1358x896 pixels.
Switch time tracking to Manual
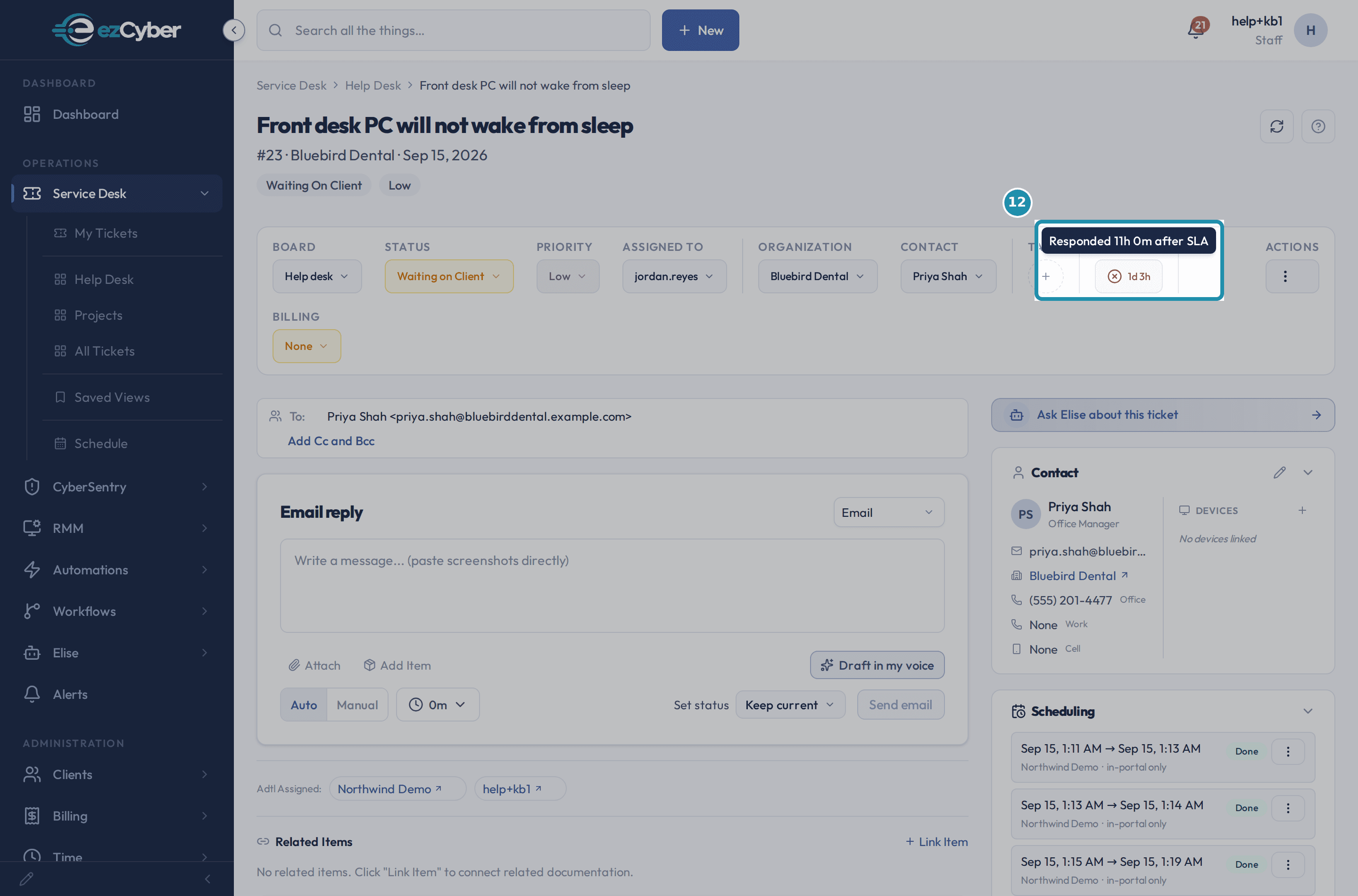coord(357,705)
